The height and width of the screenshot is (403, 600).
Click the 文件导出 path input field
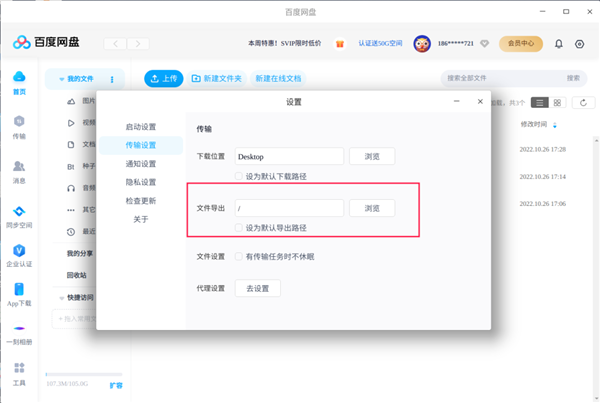coord(289,208)
